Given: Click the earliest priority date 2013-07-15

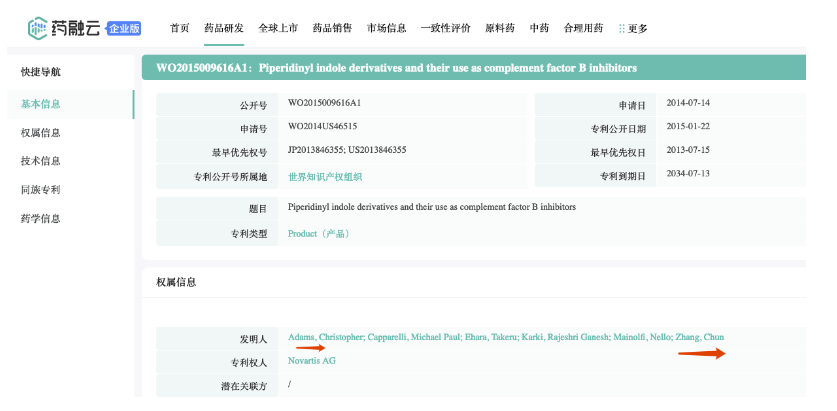Looking at the screenshot, I should tap(688, 150).
